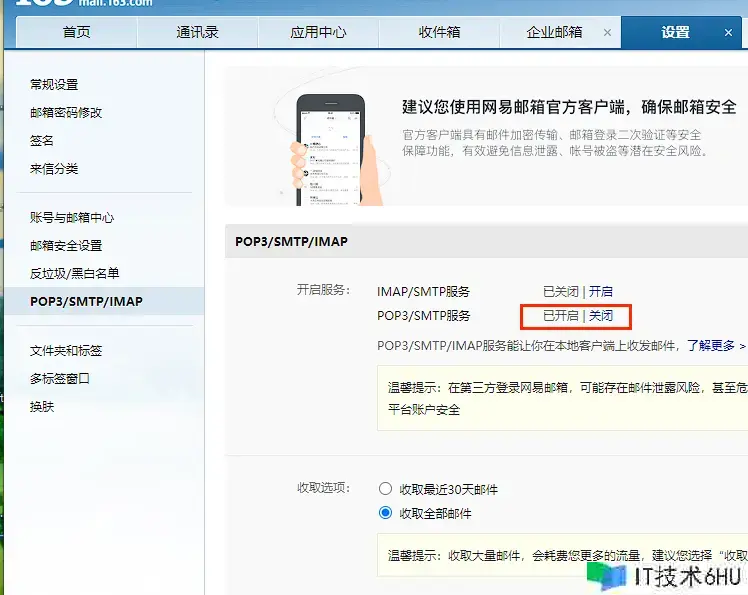Select 收取全部邮件 radio option

coord(385,513)
